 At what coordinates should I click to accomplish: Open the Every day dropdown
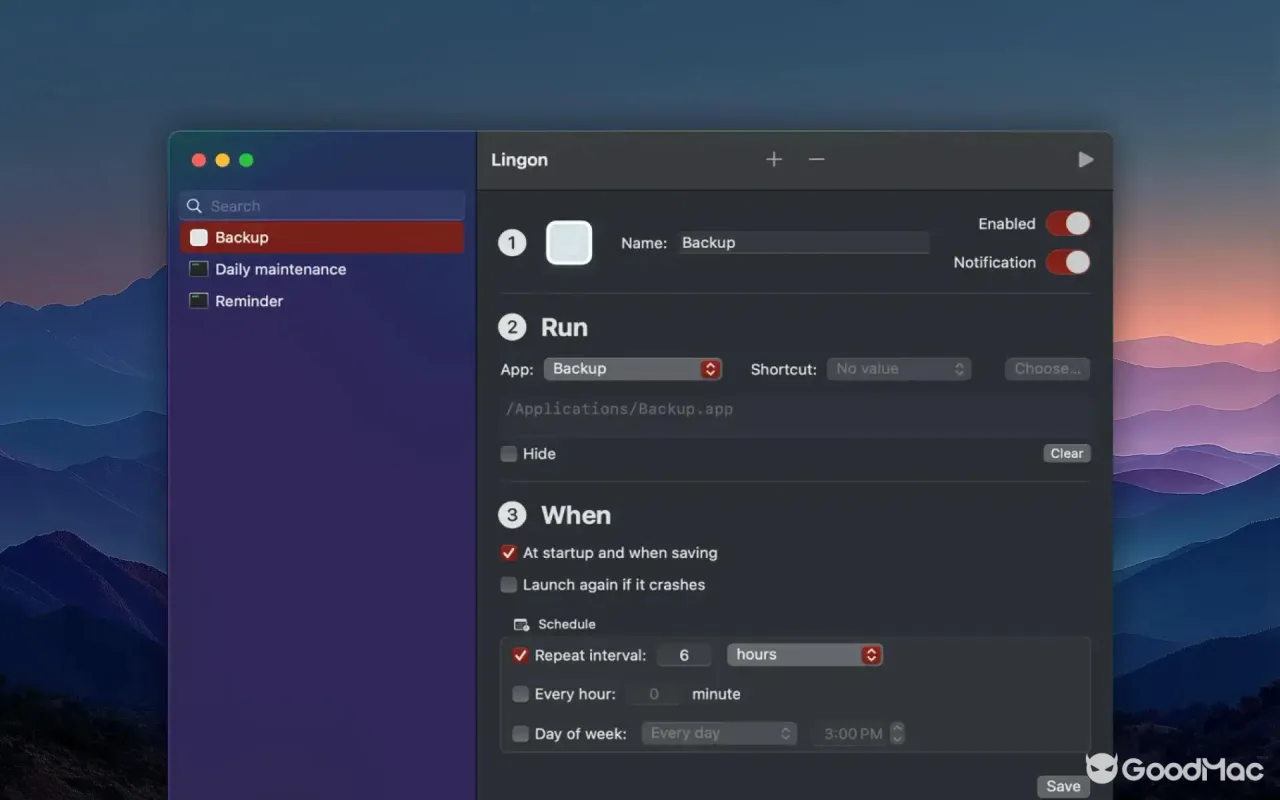coord(719,734)
